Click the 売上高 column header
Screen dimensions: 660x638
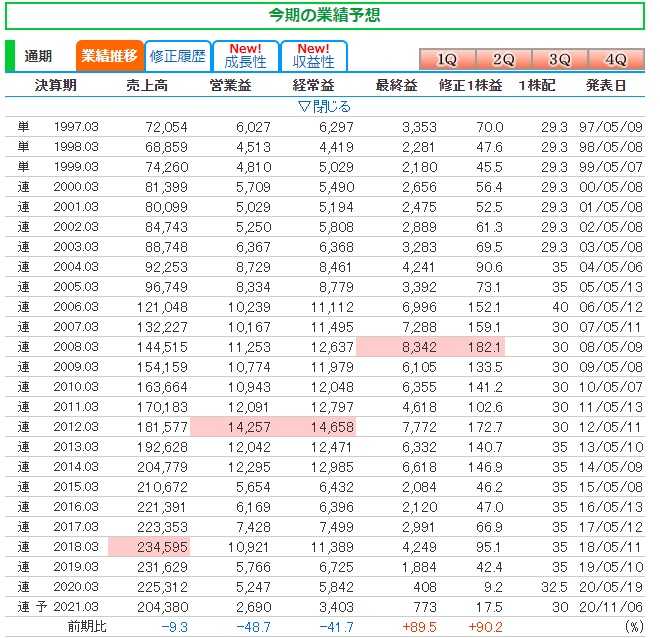(x=147, y=85)
